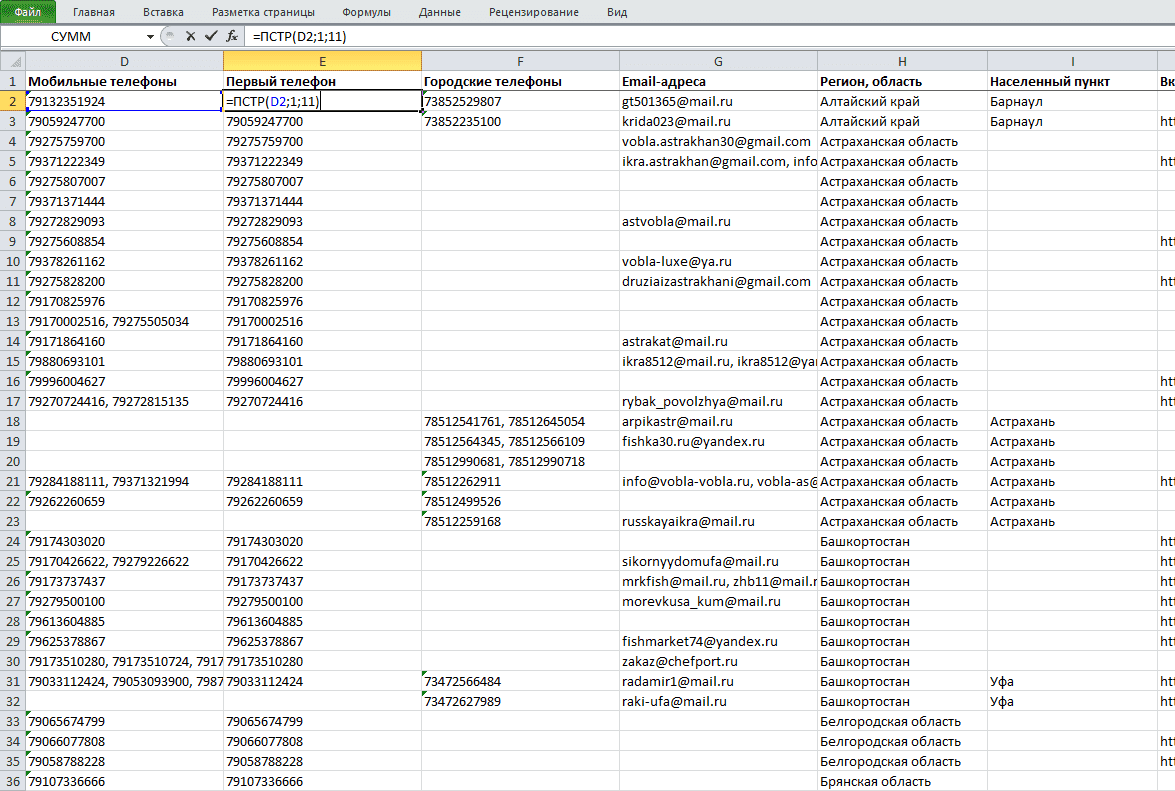
Task: Confirm formula with the checkmark icon
Action: 211,36
